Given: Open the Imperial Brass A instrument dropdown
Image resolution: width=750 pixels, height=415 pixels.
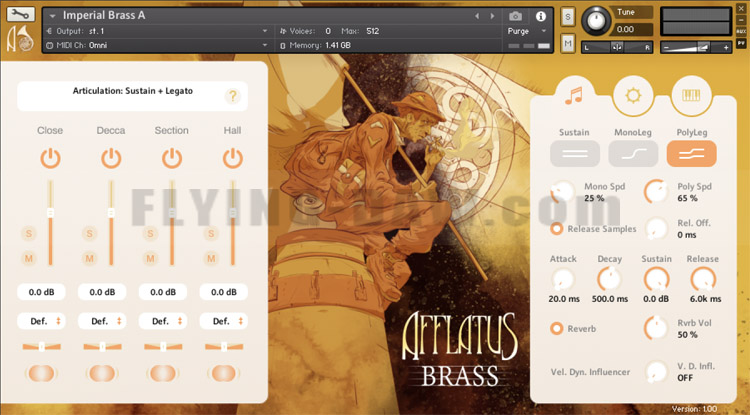Looking at the screenshot, I should pos(53,16).
